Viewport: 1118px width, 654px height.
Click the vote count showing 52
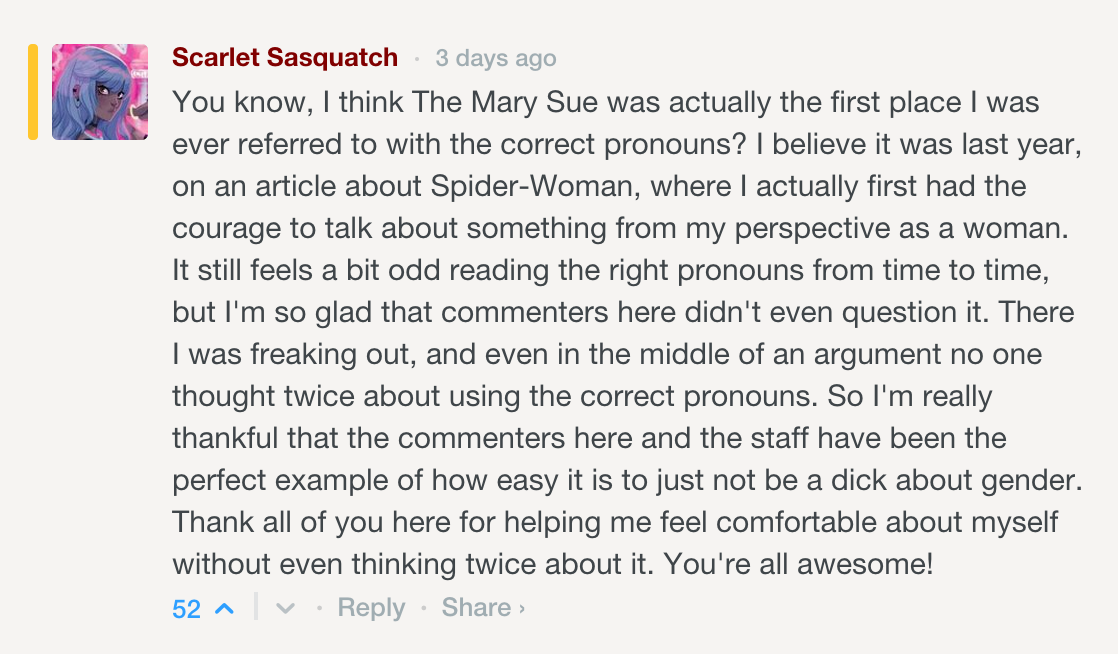point(187,609)
